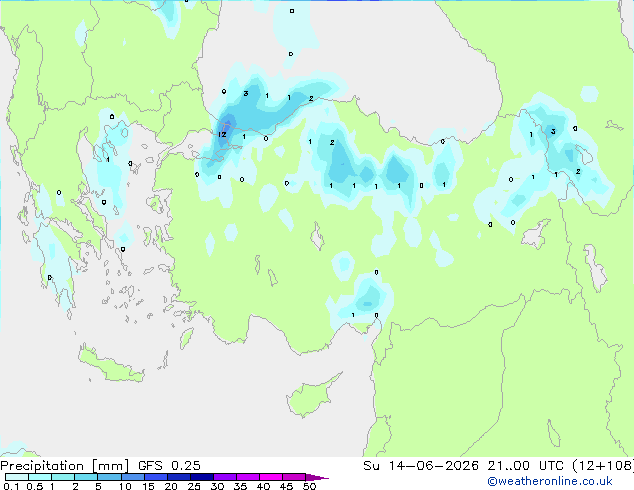The width and height of the screenshot is (634, 490).
Task: Click the '0.1' legend tick label
Action: tap(11, 486)
